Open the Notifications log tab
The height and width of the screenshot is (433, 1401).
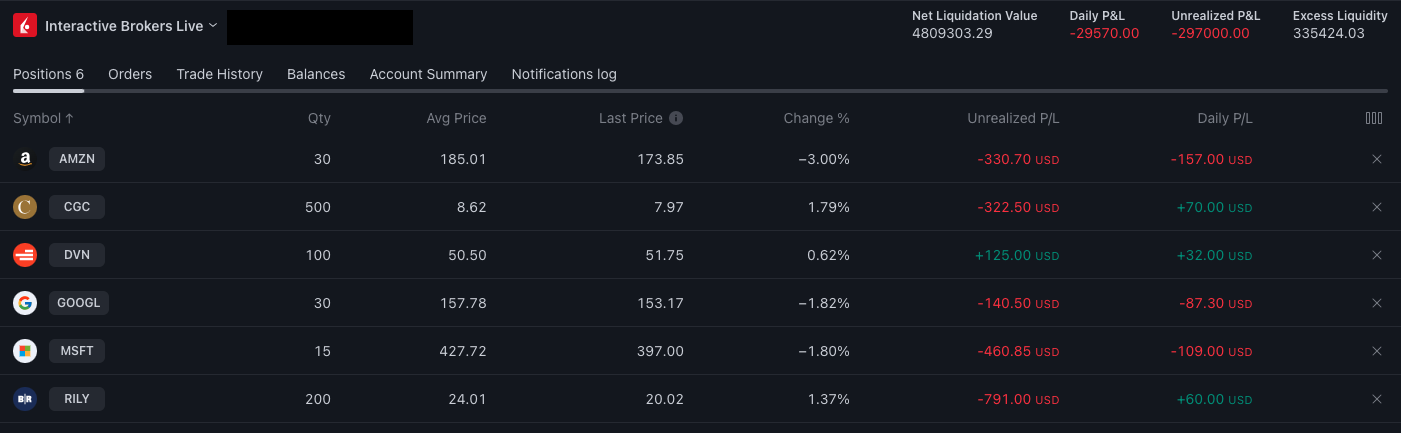point(564,74)
